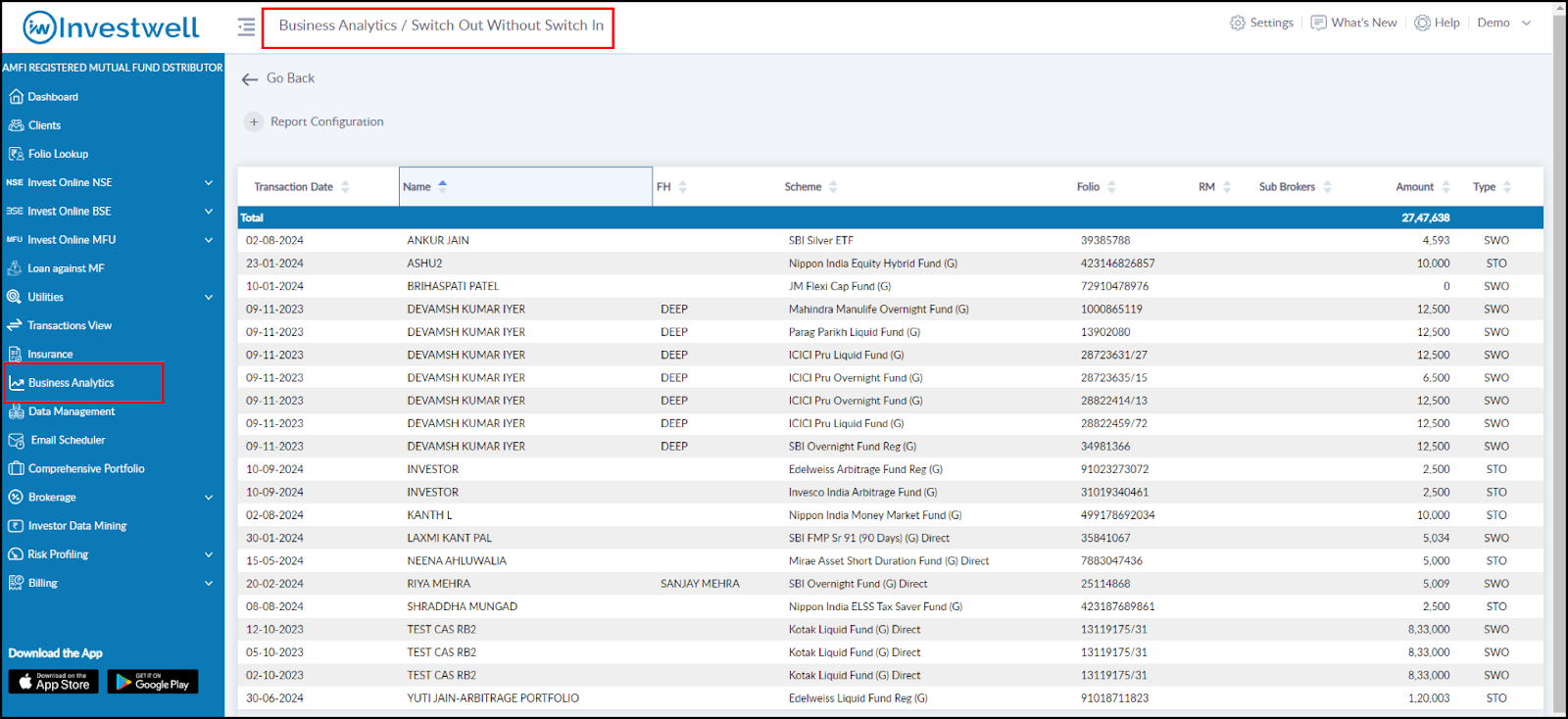The image size is (1568, 719).
Task: Click the What's New chat icon
Action: [x=1319, y=23]
